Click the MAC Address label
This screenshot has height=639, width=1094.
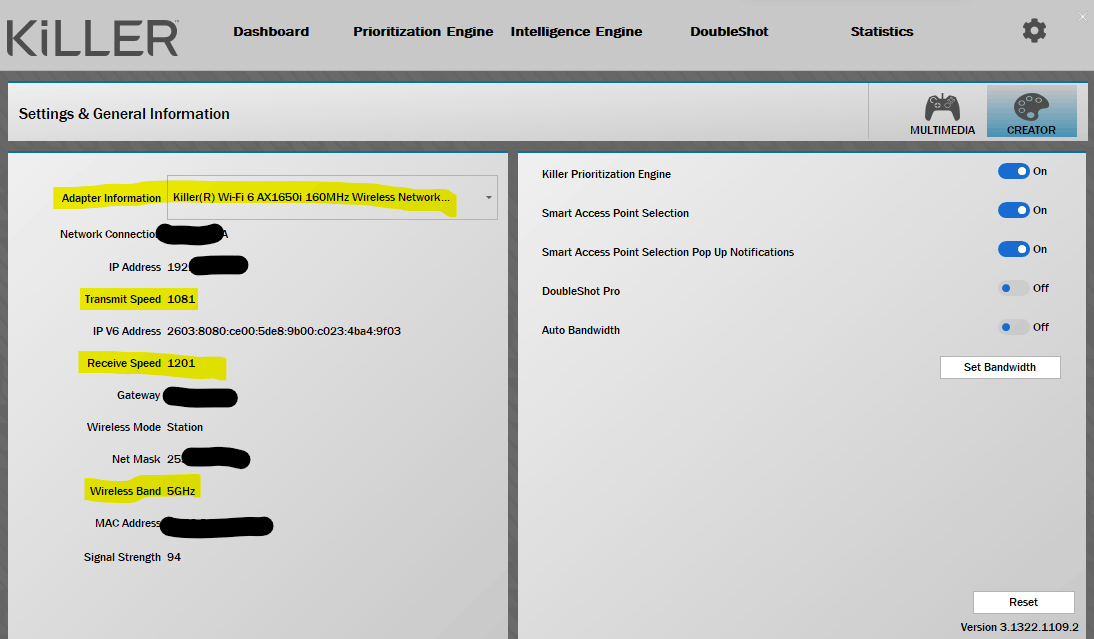click(x=128, y=523)
